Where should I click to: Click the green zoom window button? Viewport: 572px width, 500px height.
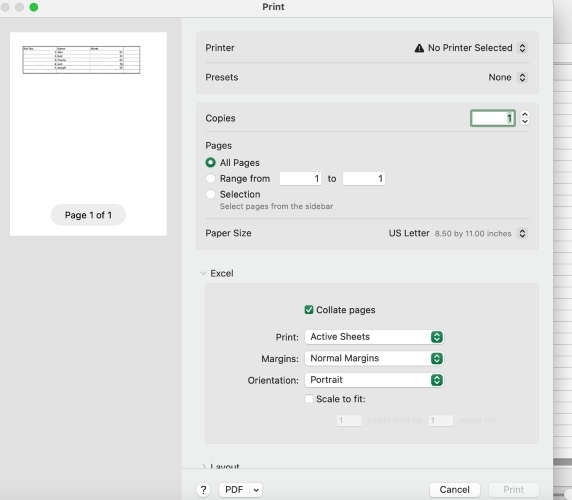[34, 7]
